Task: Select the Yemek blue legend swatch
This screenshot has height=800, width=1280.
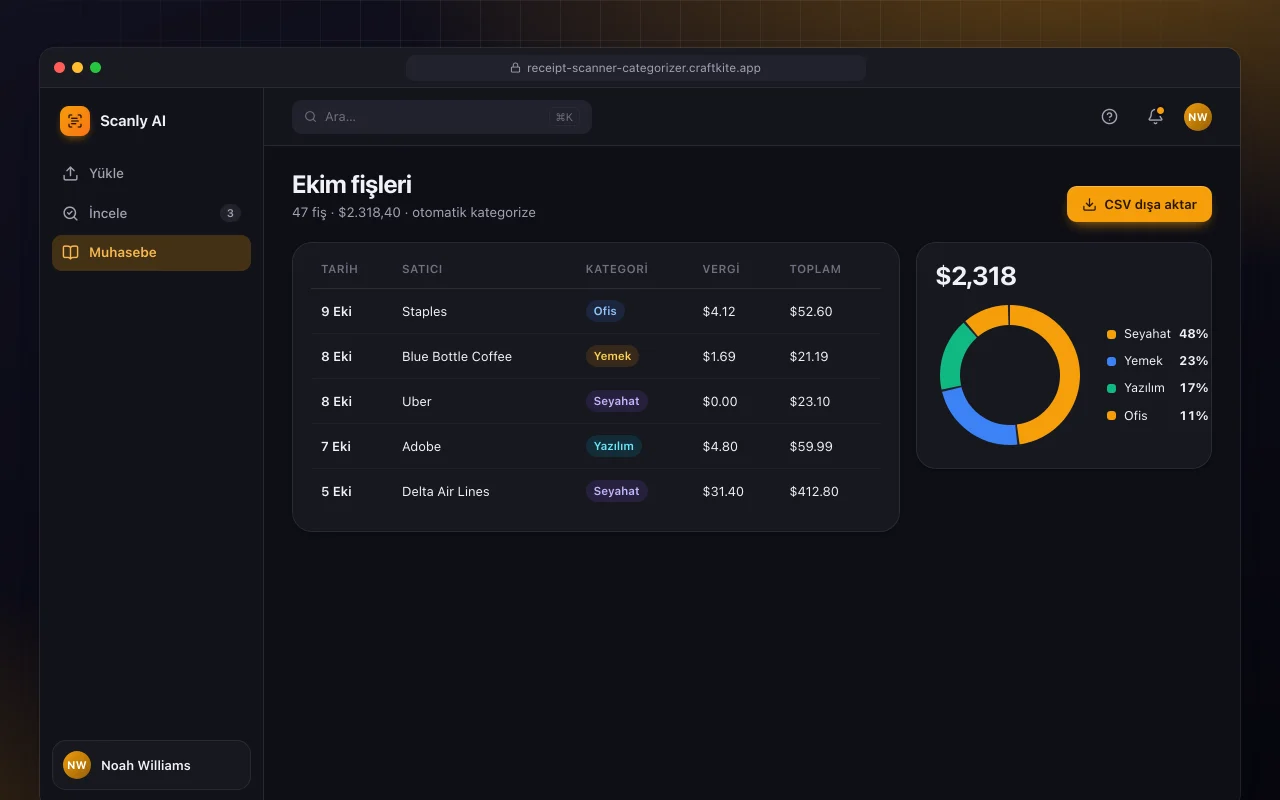Action: pyautogui.click(x=1111, y=361)
